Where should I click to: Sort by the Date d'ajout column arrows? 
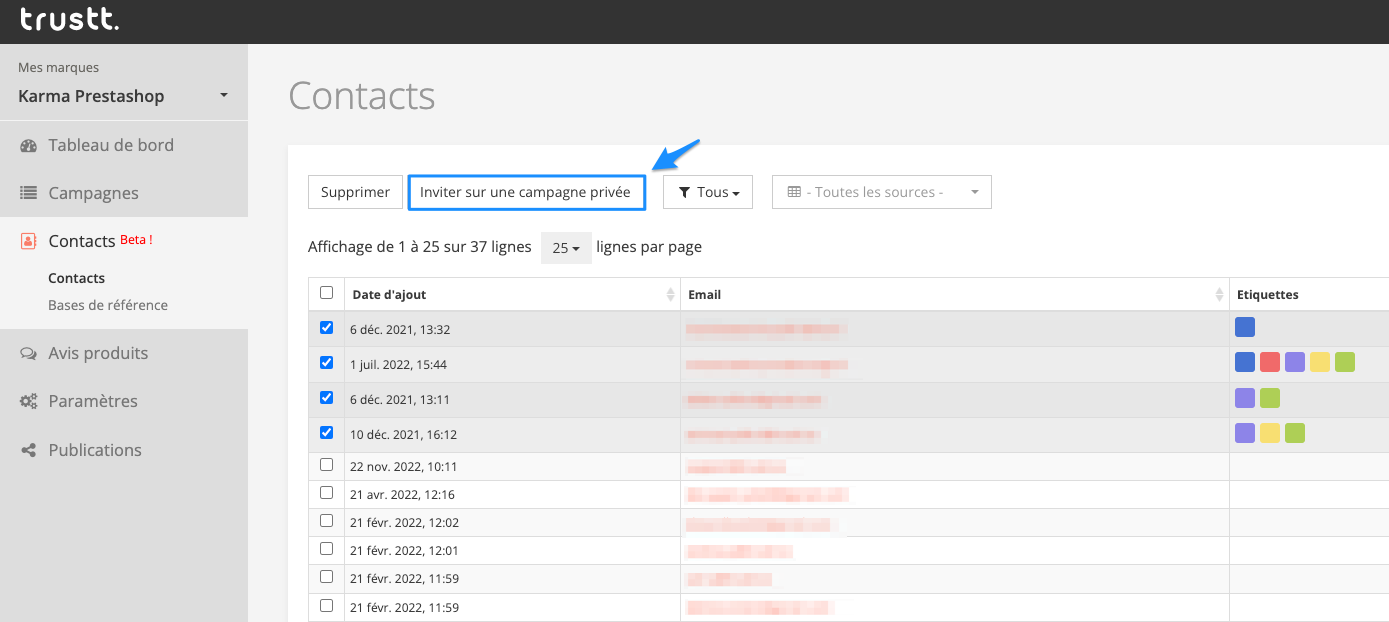click(x=670, y=295)
